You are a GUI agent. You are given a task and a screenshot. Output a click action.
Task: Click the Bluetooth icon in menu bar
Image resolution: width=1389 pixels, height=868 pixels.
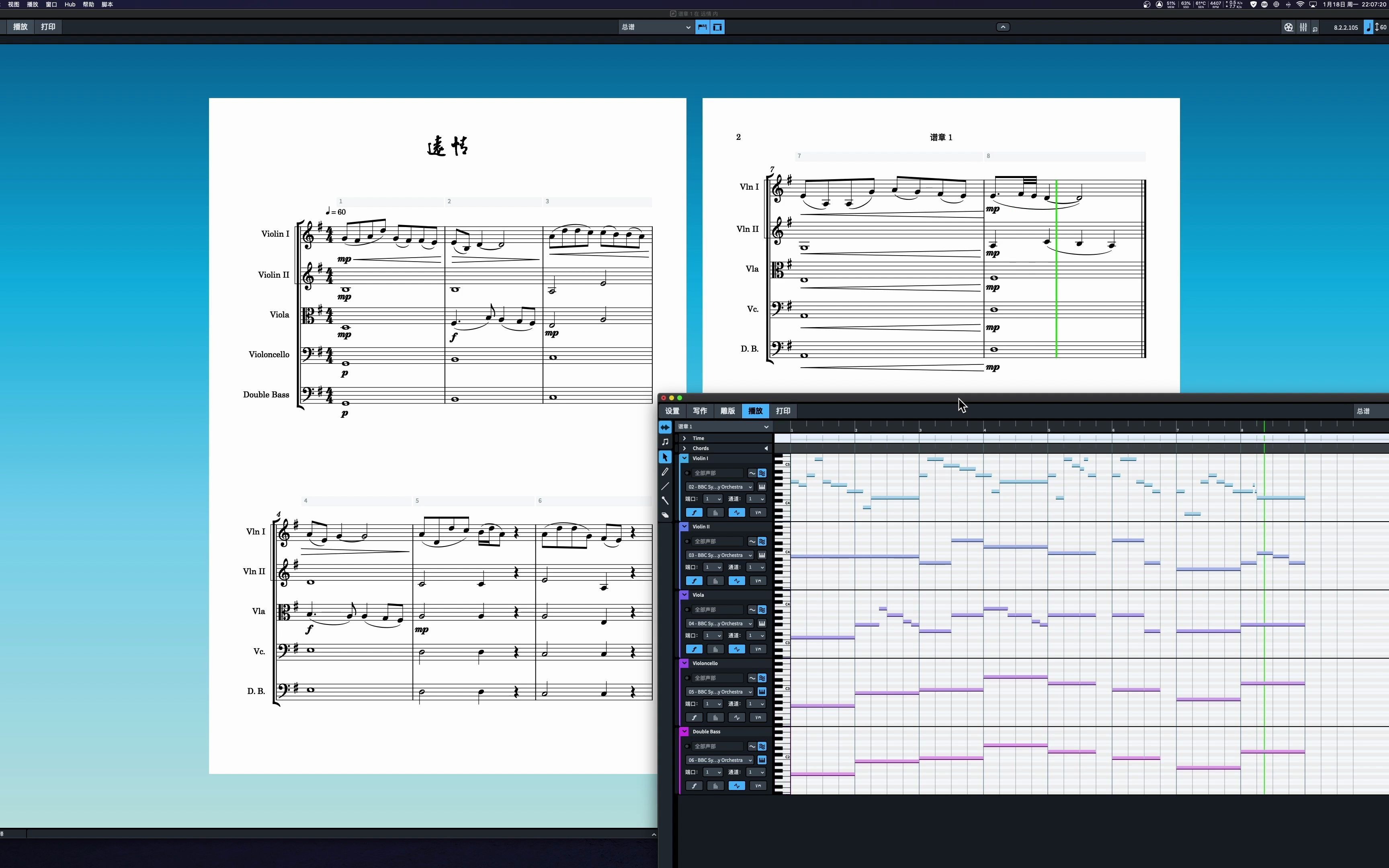1288,4
